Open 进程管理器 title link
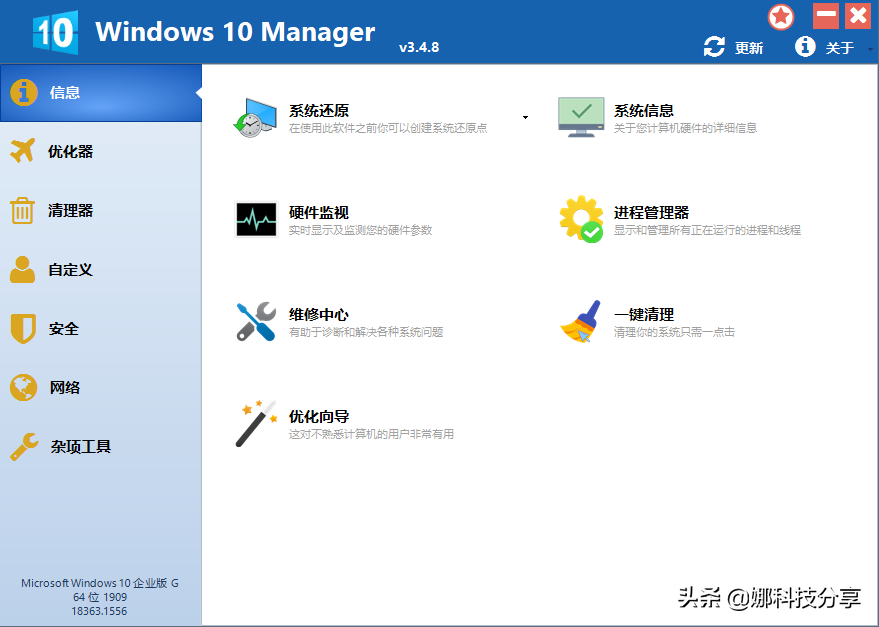The width and height of the screenshot is (879, 627). (x=651, y=213)
